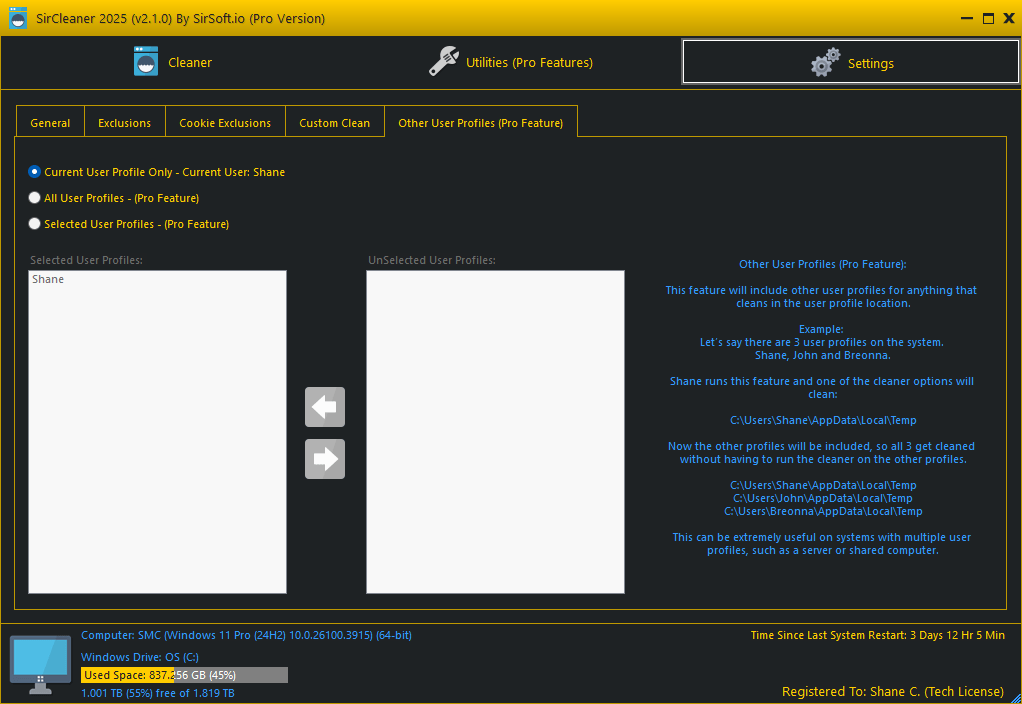Image resolution: width=1022 pixels, height=704 pixels.
Task: Click the gears Settings icon
Action: [825, 62]
